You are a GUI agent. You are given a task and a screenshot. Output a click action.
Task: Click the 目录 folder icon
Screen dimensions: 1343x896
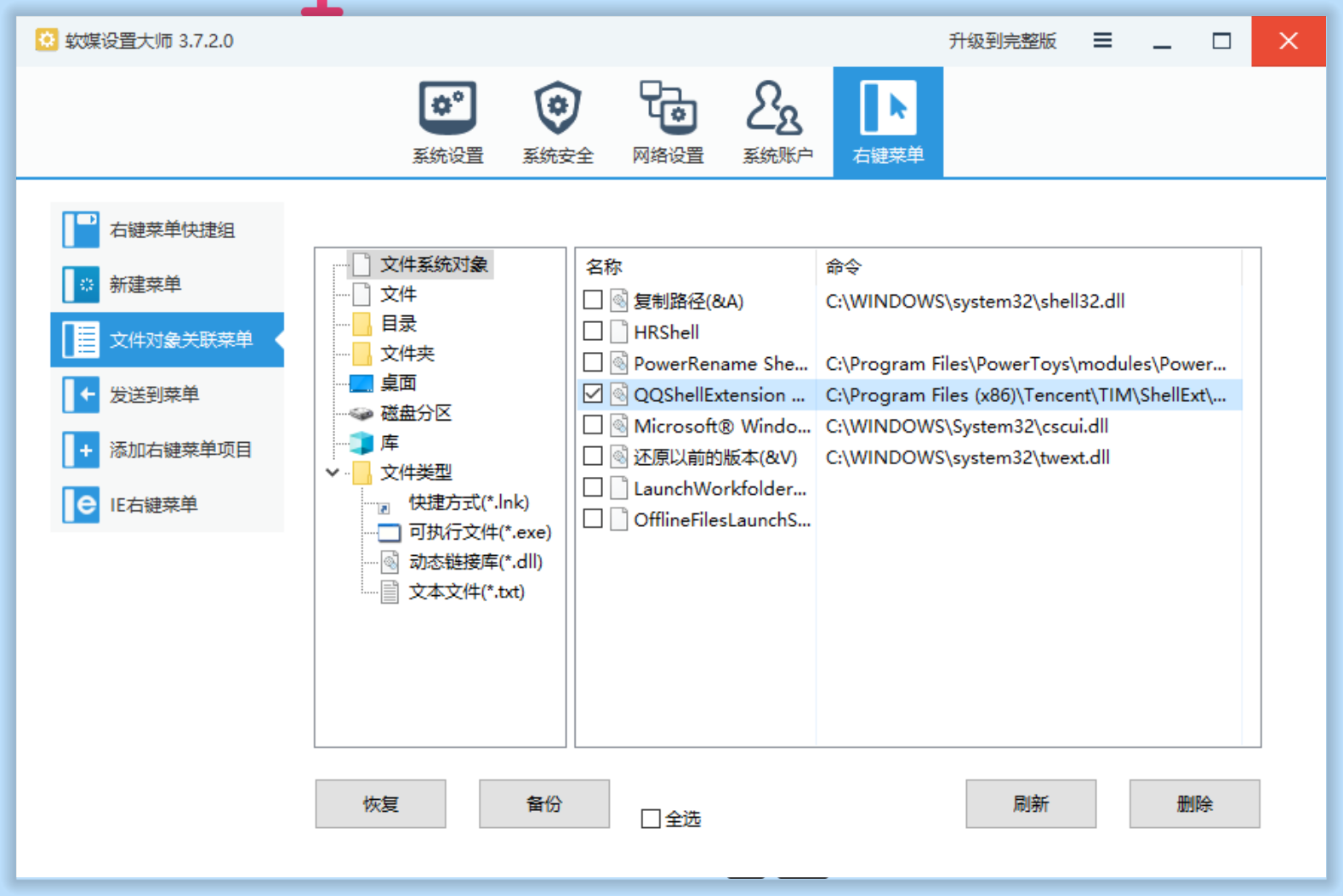click(361, 324)
